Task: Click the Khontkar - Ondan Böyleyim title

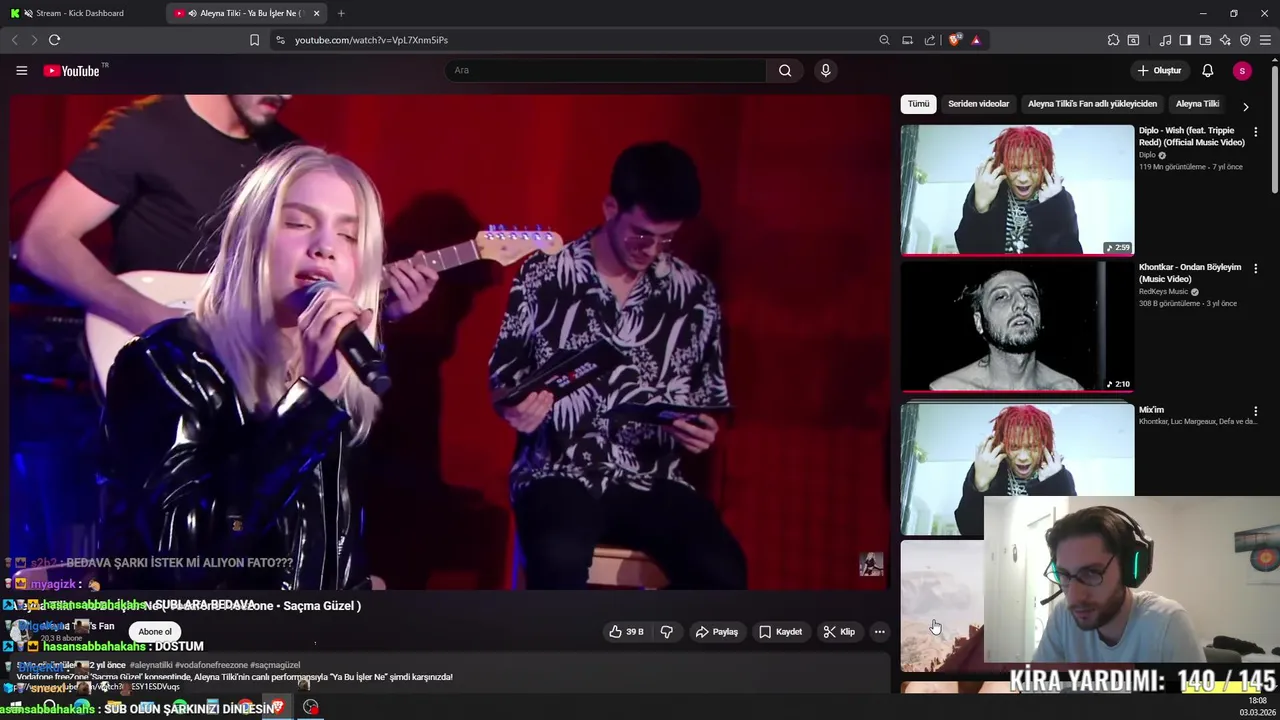Action: tap(1190, 273)
